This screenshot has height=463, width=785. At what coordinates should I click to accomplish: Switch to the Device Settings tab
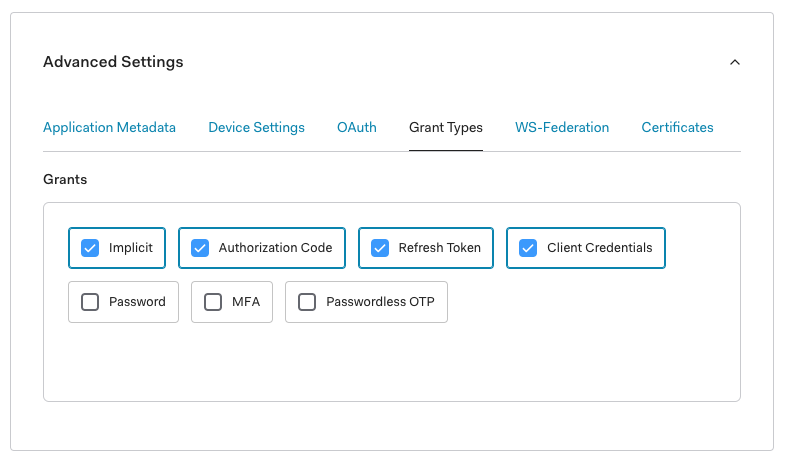256,128
